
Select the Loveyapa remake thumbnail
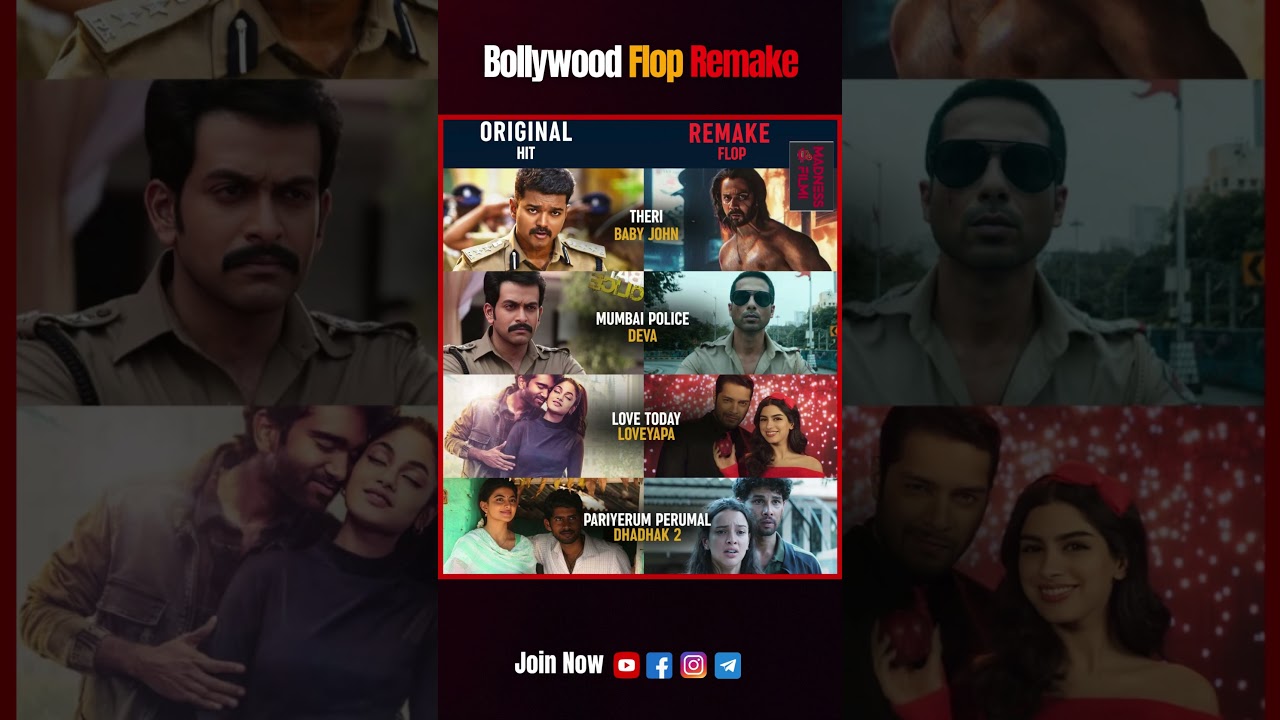(740, 426)
